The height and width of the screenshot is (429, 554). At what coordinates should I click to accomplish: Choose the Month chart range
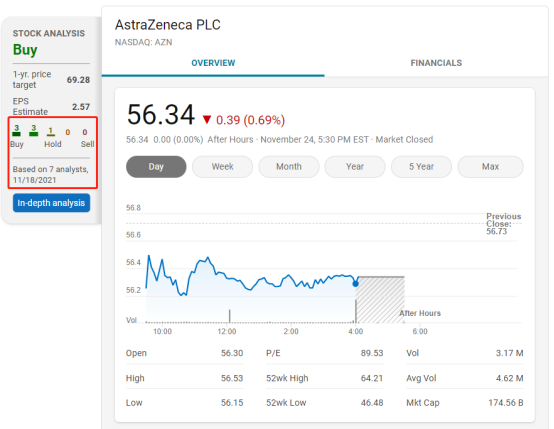click(x=289, y=167)
